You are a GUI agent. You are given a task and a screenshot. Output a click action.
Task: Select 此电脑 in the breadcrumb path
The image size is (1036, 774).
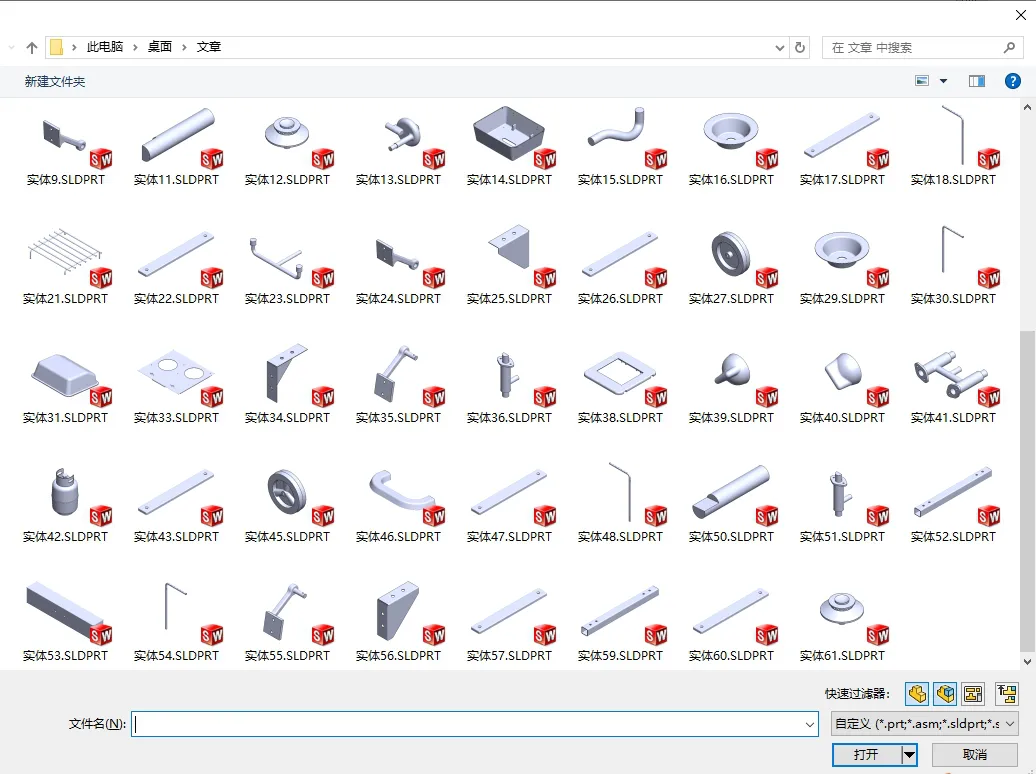105,47
